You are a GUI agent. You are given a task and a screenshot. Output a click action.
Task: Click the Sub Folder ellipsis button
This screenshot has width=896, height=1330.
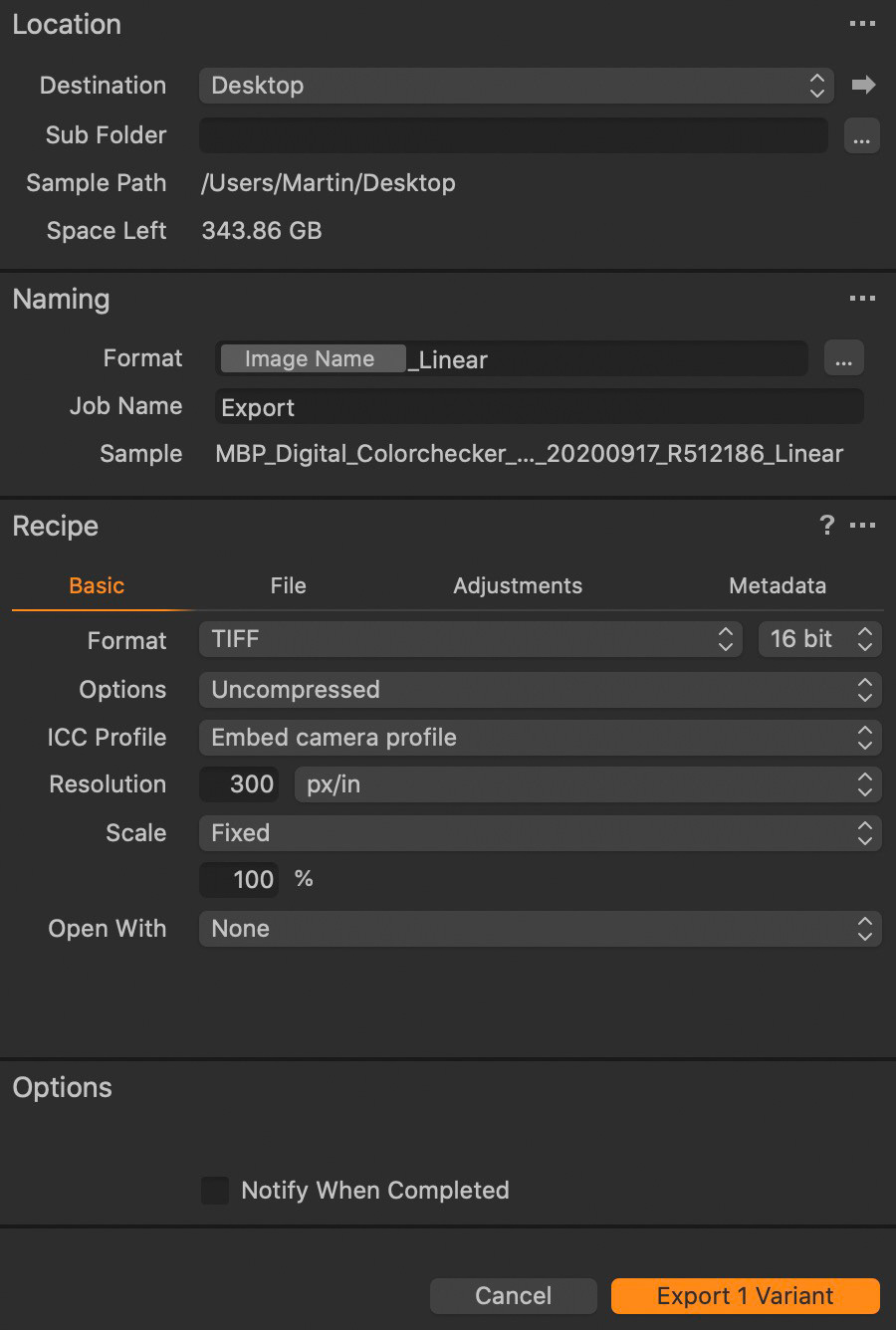(861, 135)
